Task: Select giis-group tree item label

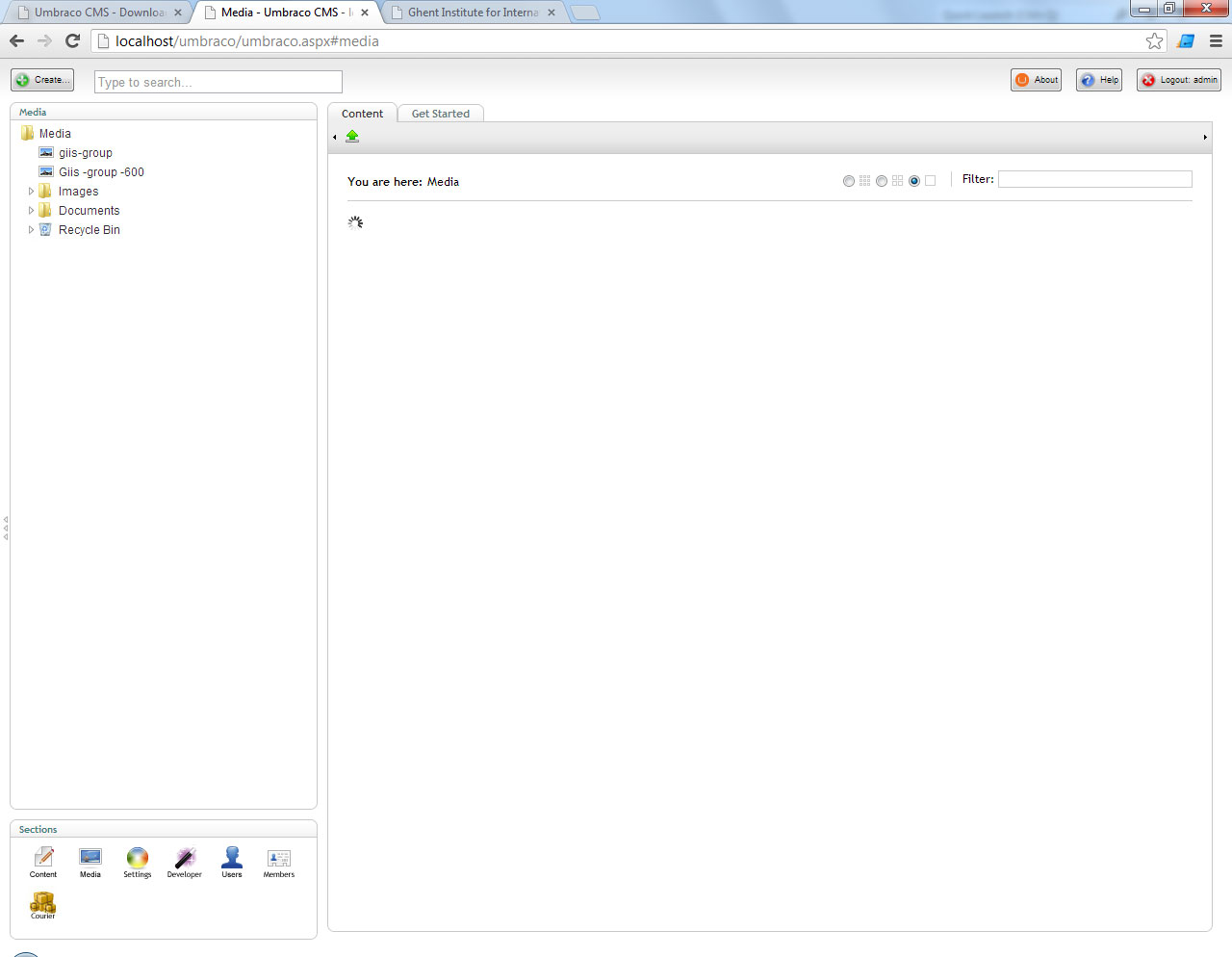Action: [86, 152]
